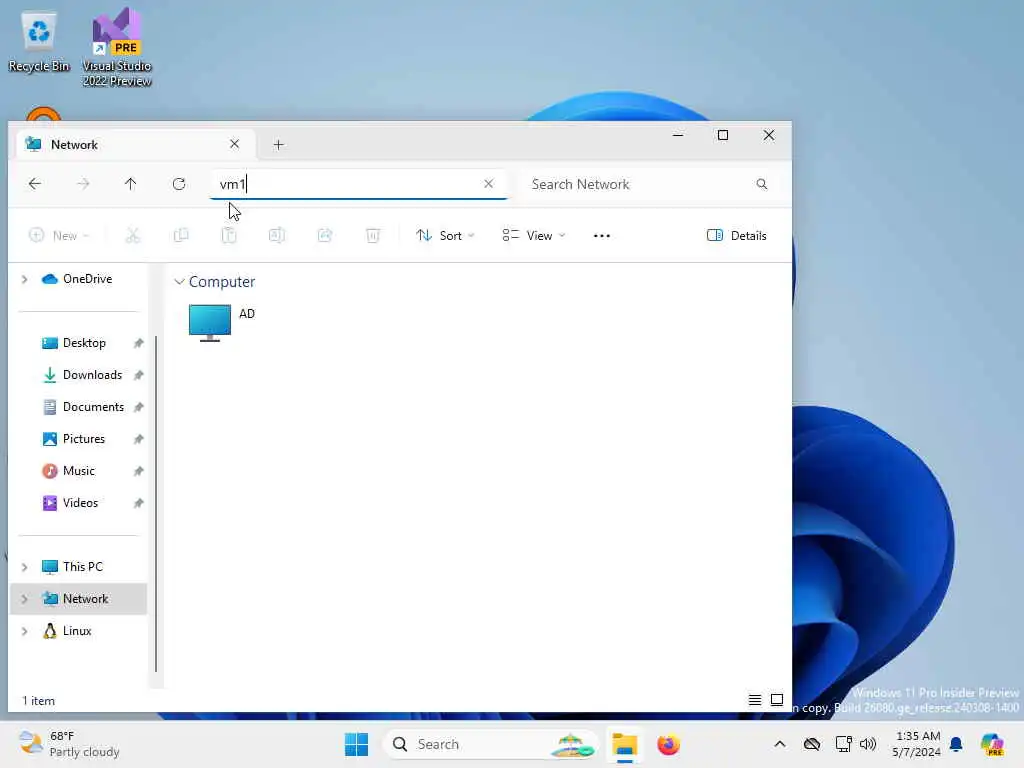Screen dimensions: 1024x768
Task: Open Documents in the sidebar
Action: (93, 407)
